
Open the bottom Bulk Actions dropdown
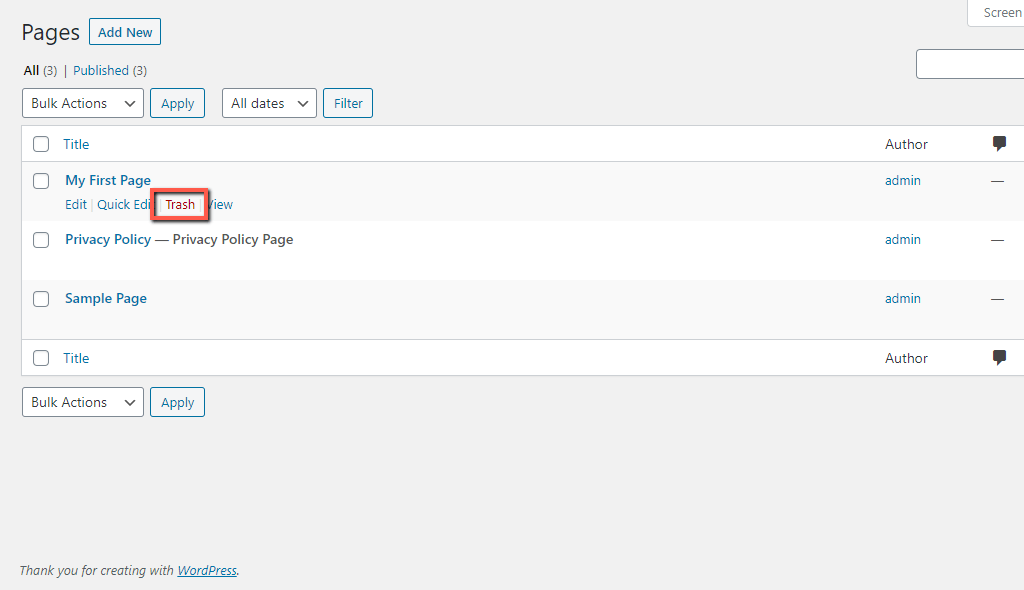click(x=83, y=402)
